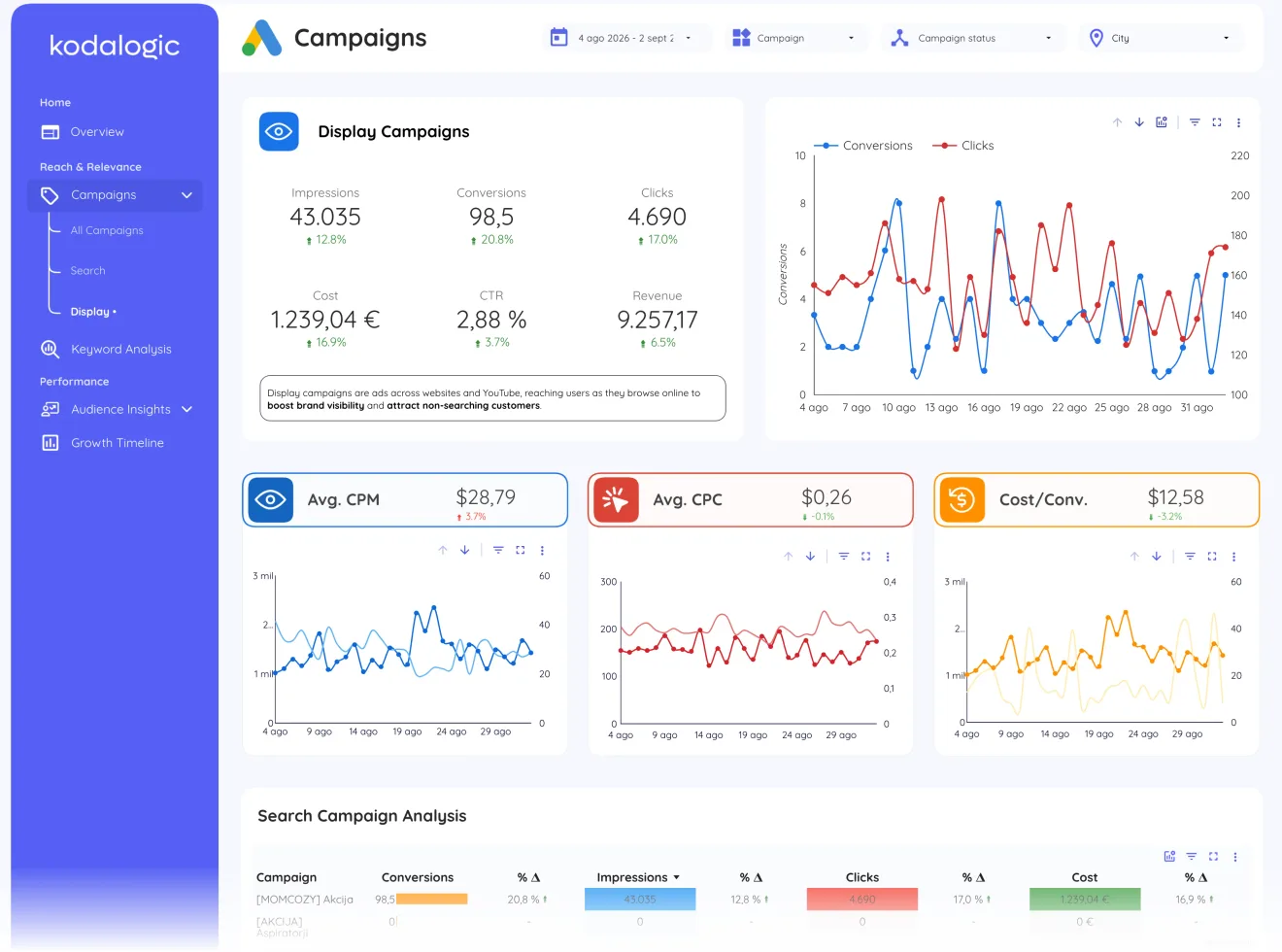Image resolution: width=1282 pixels, height=952 pixels.
Task: Click the eye icon on Avg. CPM card
Action: (x=270, y=499)
